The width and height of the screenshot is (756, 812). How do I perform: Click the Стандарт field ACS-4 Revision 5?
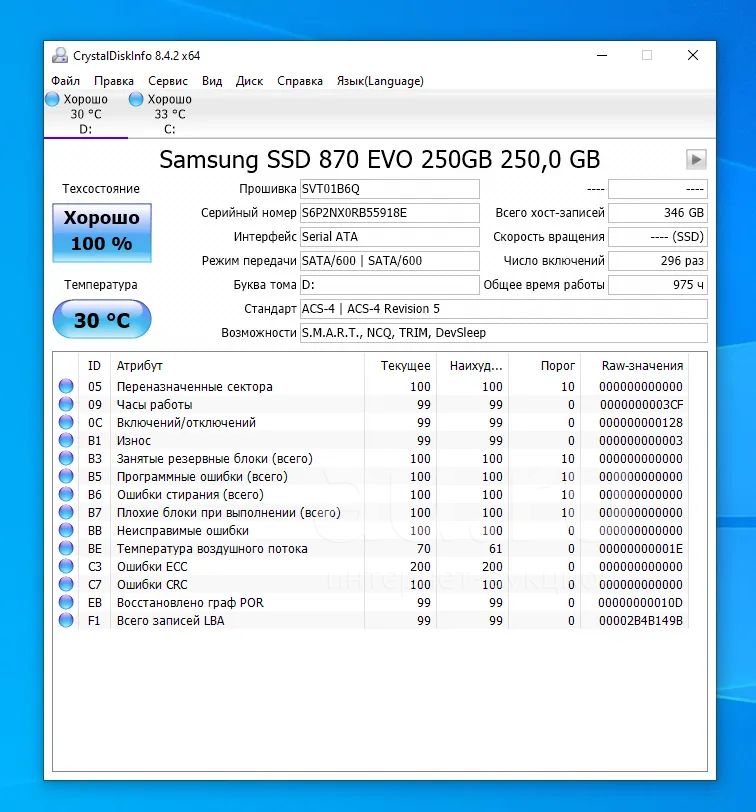[x=504, y=309]
